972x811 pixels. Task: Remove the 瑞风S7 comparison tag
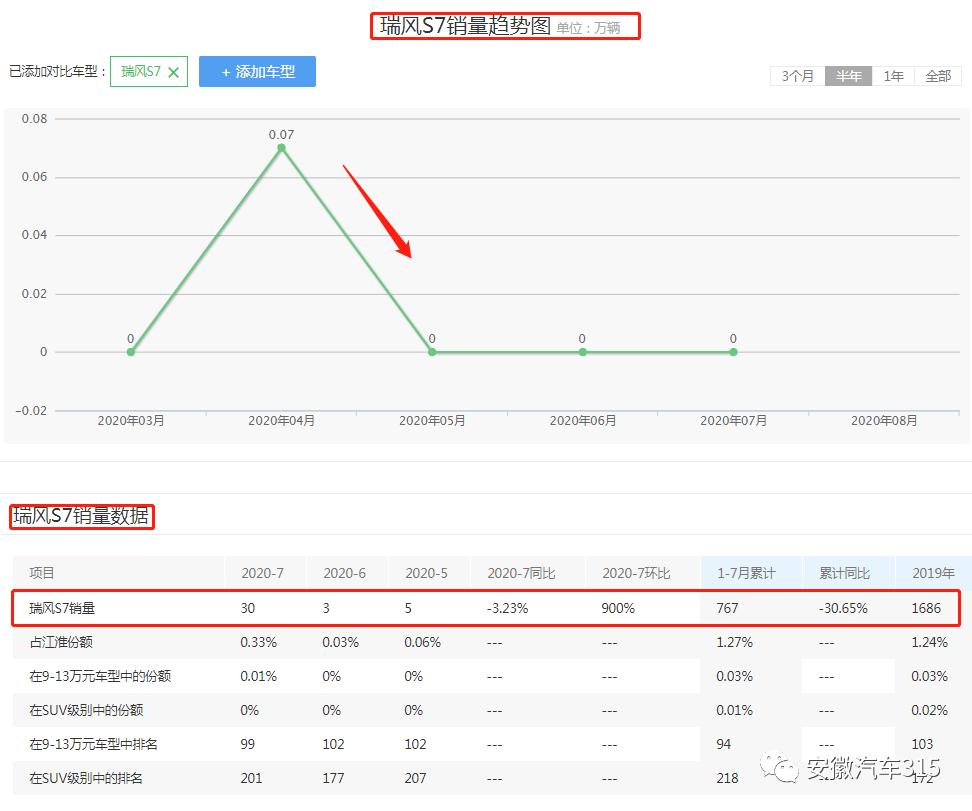pyautogui.click(x=174, y=72)
